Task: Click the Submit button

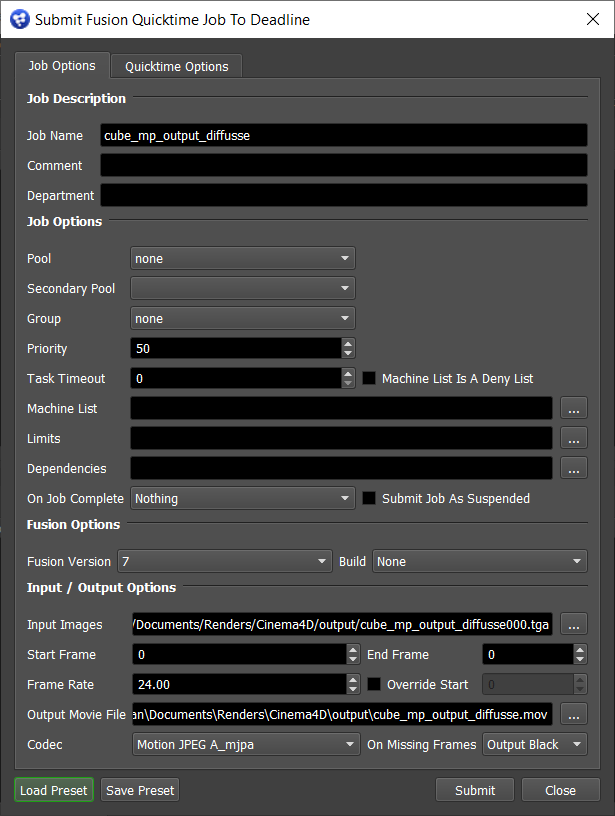Action: pos(475,790)
